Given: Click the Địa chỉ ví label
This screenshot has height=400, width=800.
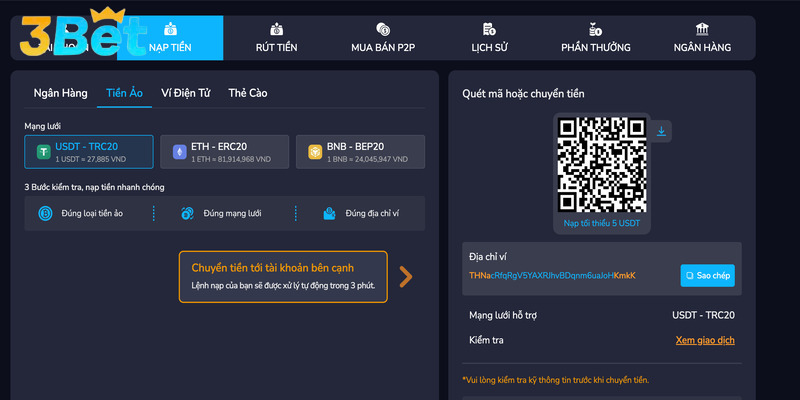Looking at the screenshot, I should (488, 257).
